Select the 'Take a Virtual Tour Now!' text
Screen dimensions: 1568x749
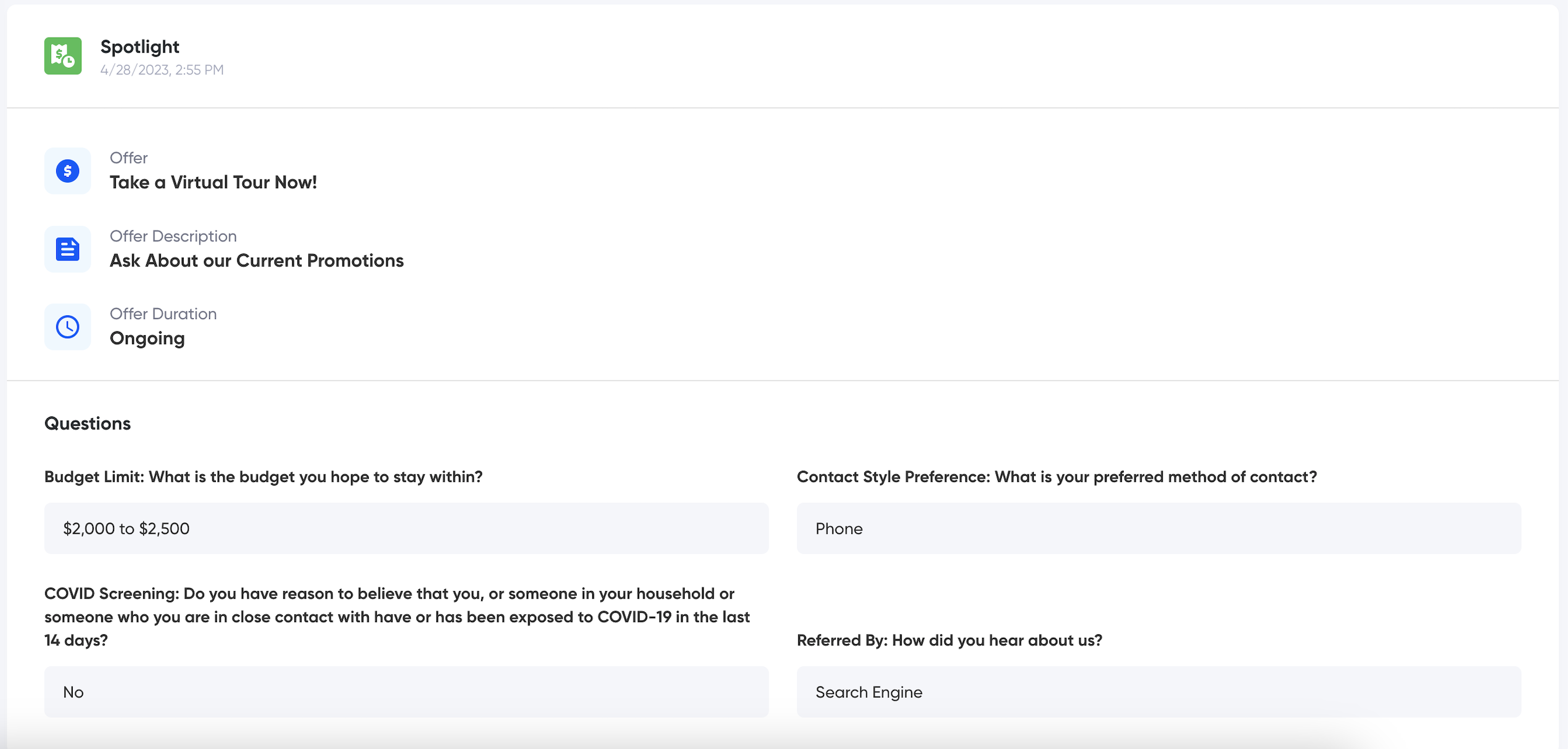pos(213,183)
